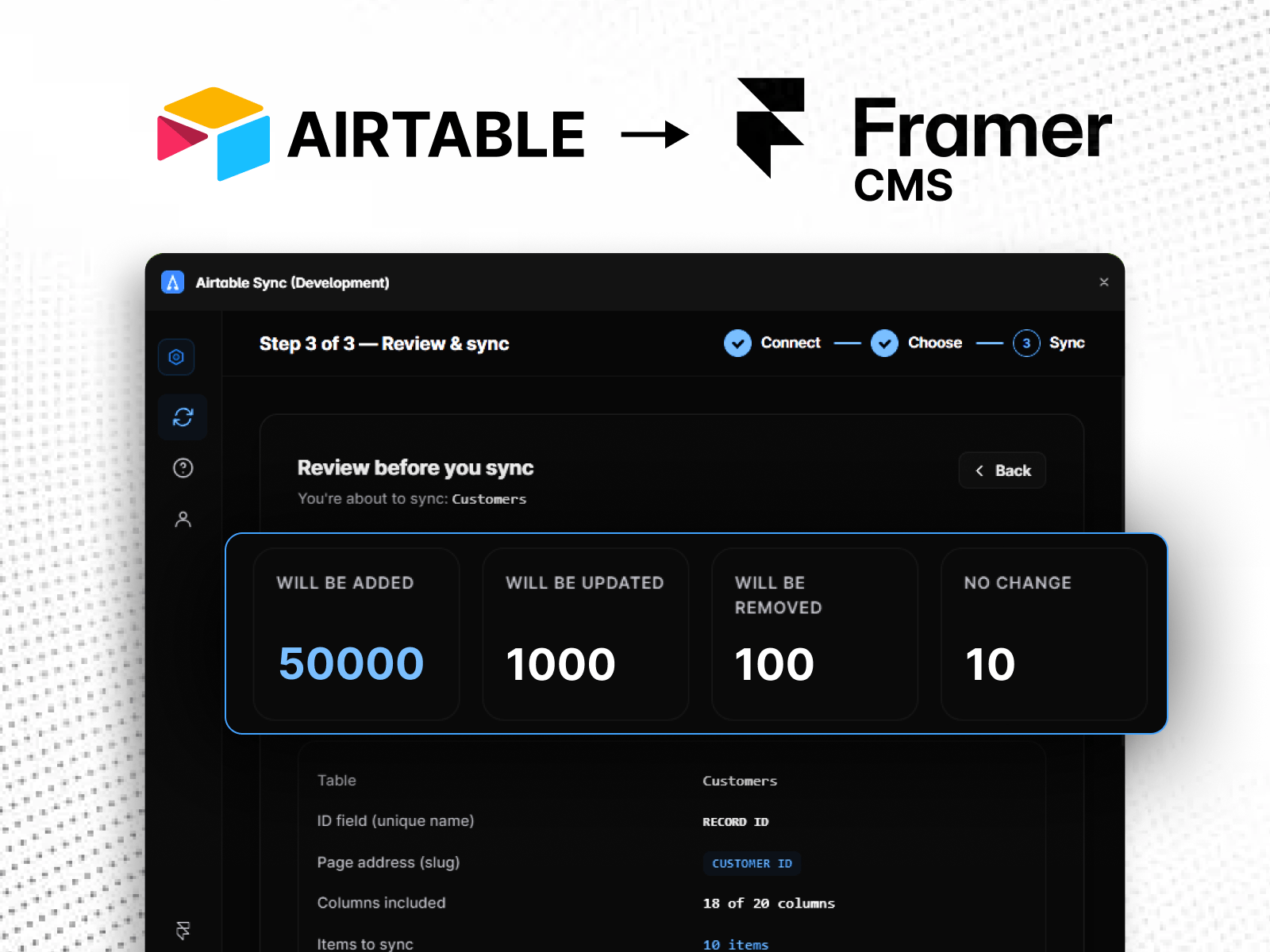The width and height of the screenshot is (1270, 952).
Task: Select the sync arrows icon in sidebar
Action: (x=183, y=416)
